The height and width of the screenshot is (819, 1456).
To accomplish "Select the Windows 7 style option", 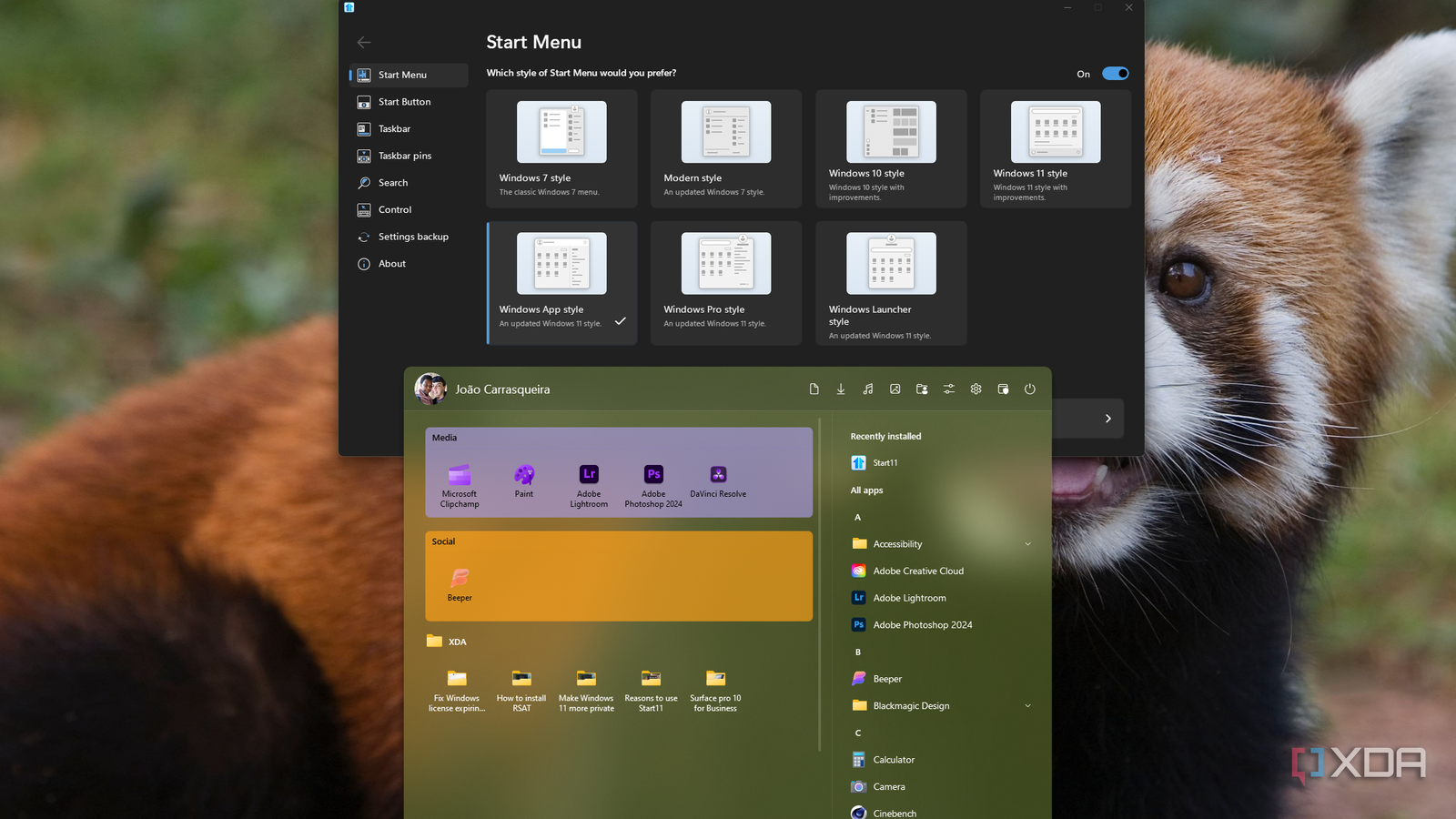I will pyautogui.click(x=561, y=148).
